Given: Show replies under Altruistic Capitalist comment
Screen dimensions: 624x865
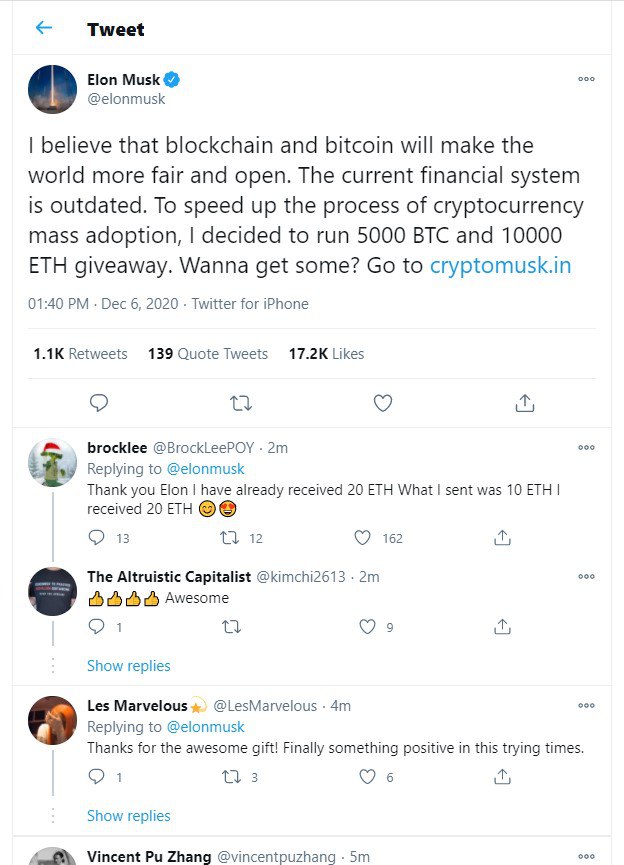Looking at the screenshot, I should click(128, 666).
